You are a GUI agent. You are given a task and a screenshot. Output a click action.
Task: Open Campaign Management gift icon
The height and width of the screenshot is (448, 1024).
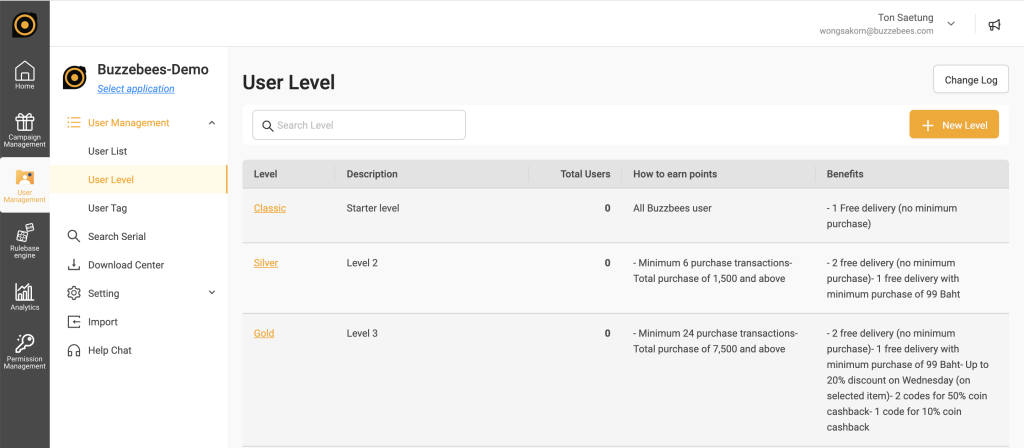[24, 129]
